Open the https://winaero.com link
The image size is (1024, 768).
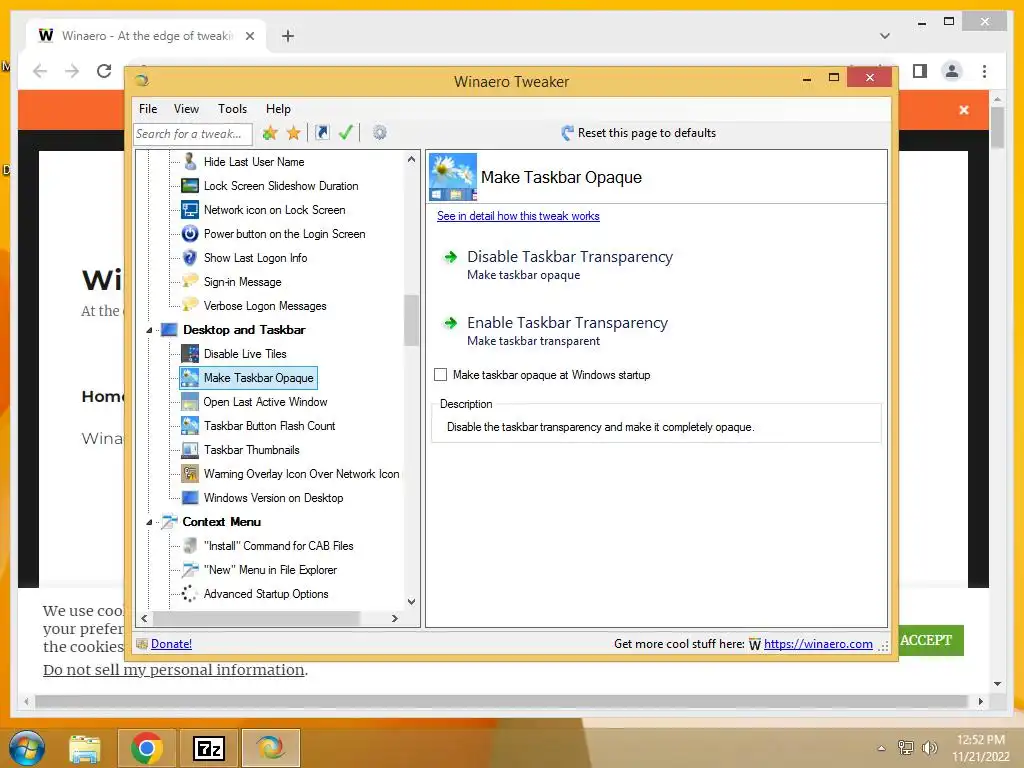[x=818, y=644]
